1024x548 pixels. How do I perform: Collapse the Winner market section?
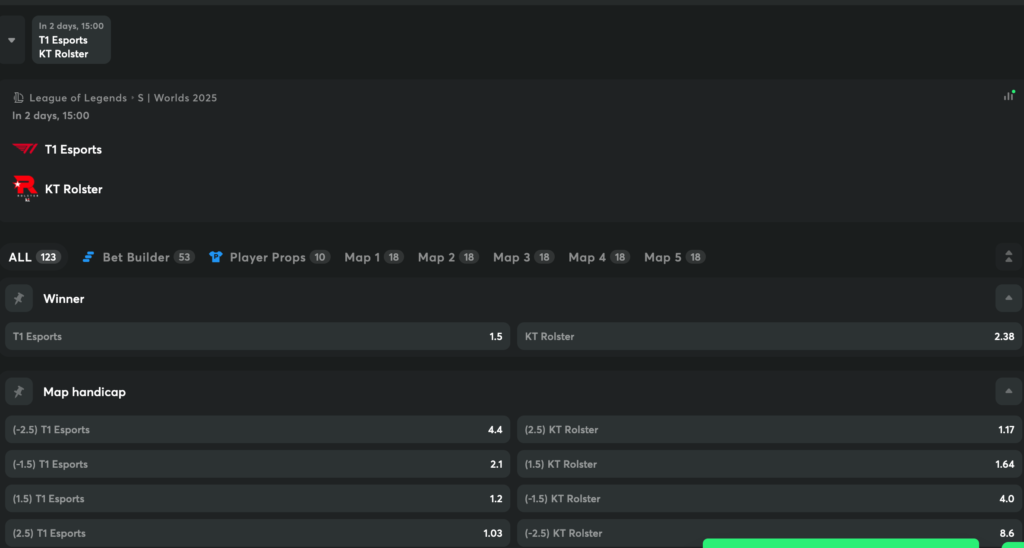click(x=1008, y=299)
